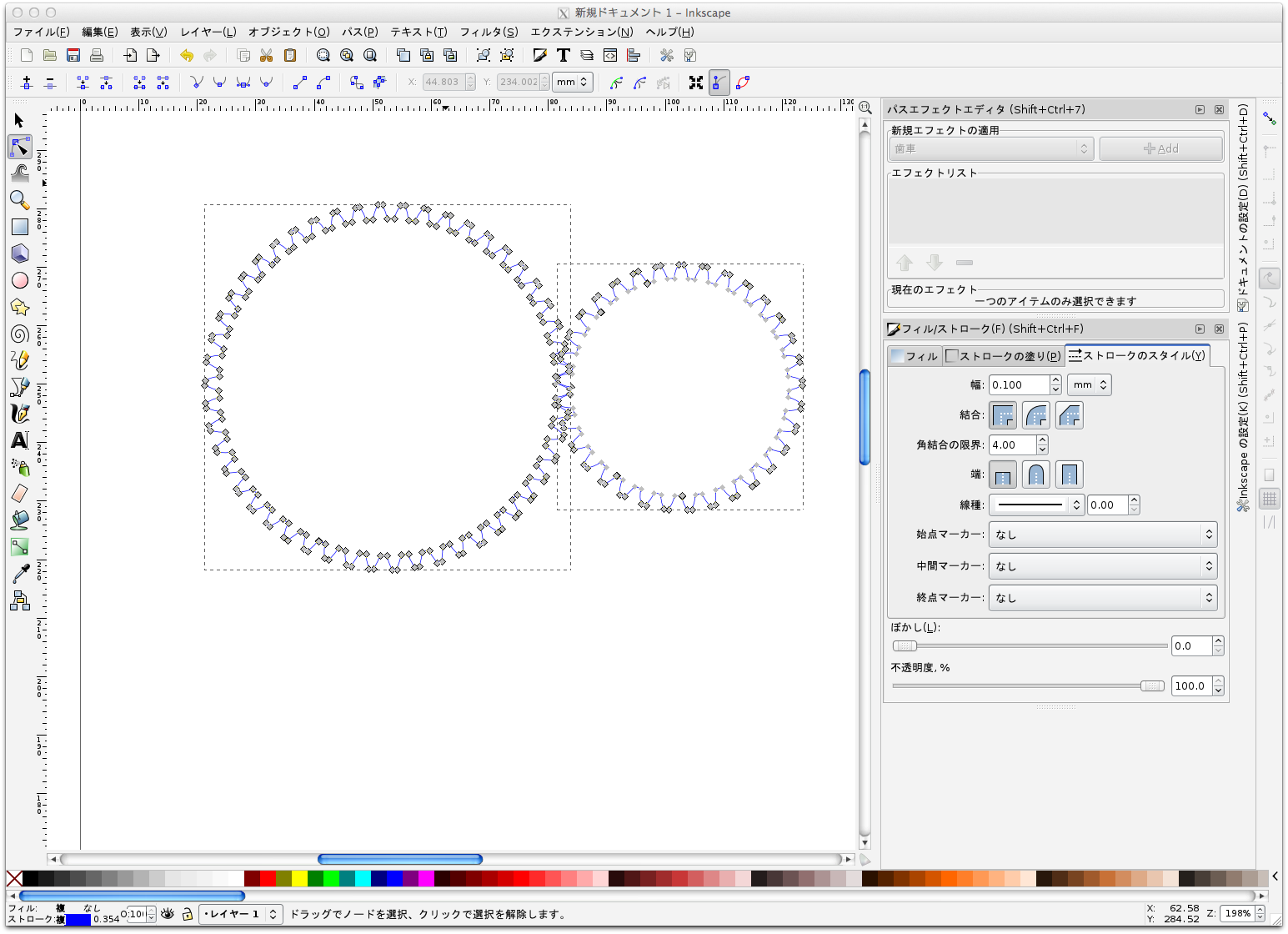The height and width of the screenshot is (934, 1288).
Task: Open zoom percentage stepper
Action: point(1260,913)
